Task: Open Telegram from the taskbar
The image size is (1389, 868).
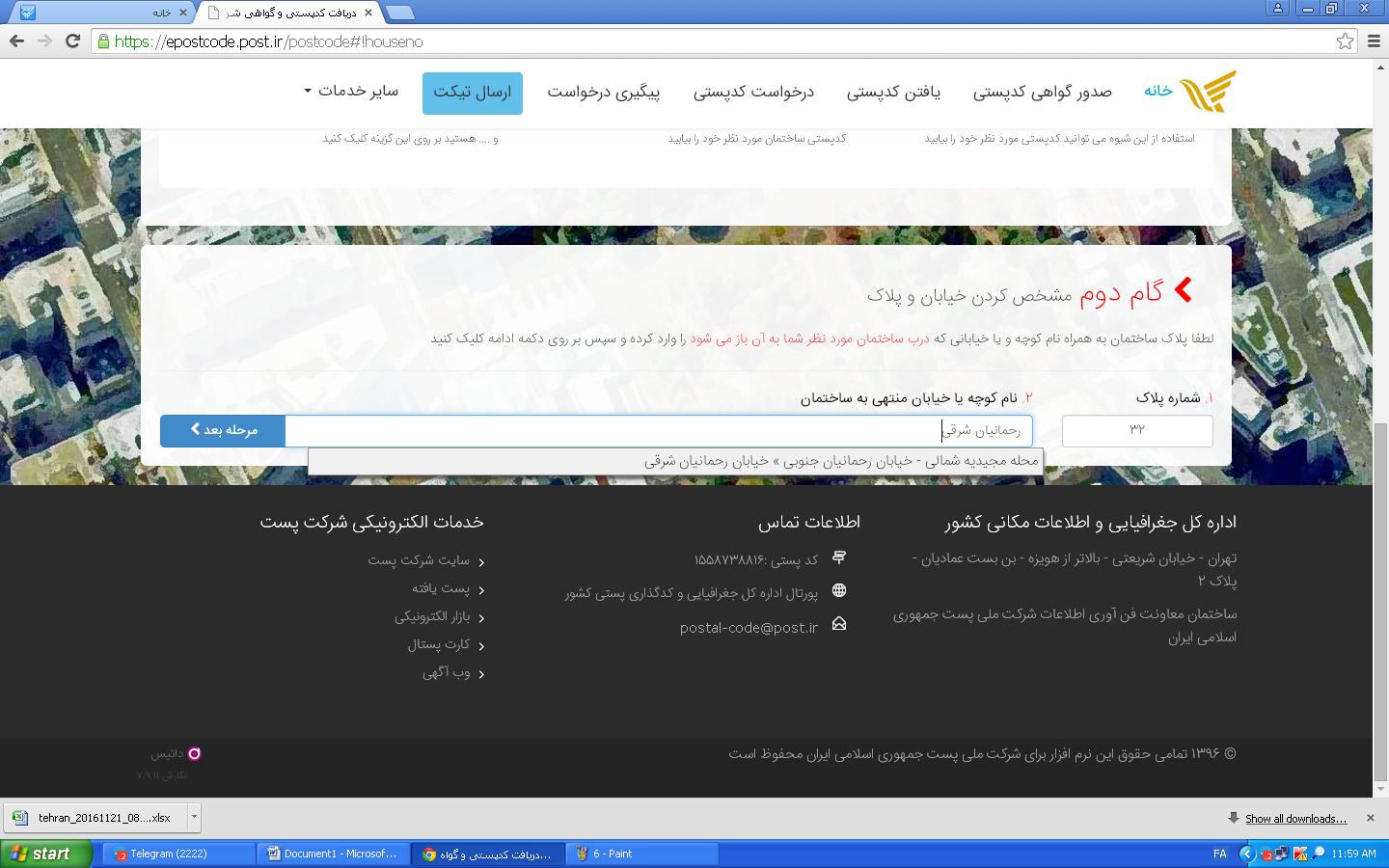Action: 179,854
